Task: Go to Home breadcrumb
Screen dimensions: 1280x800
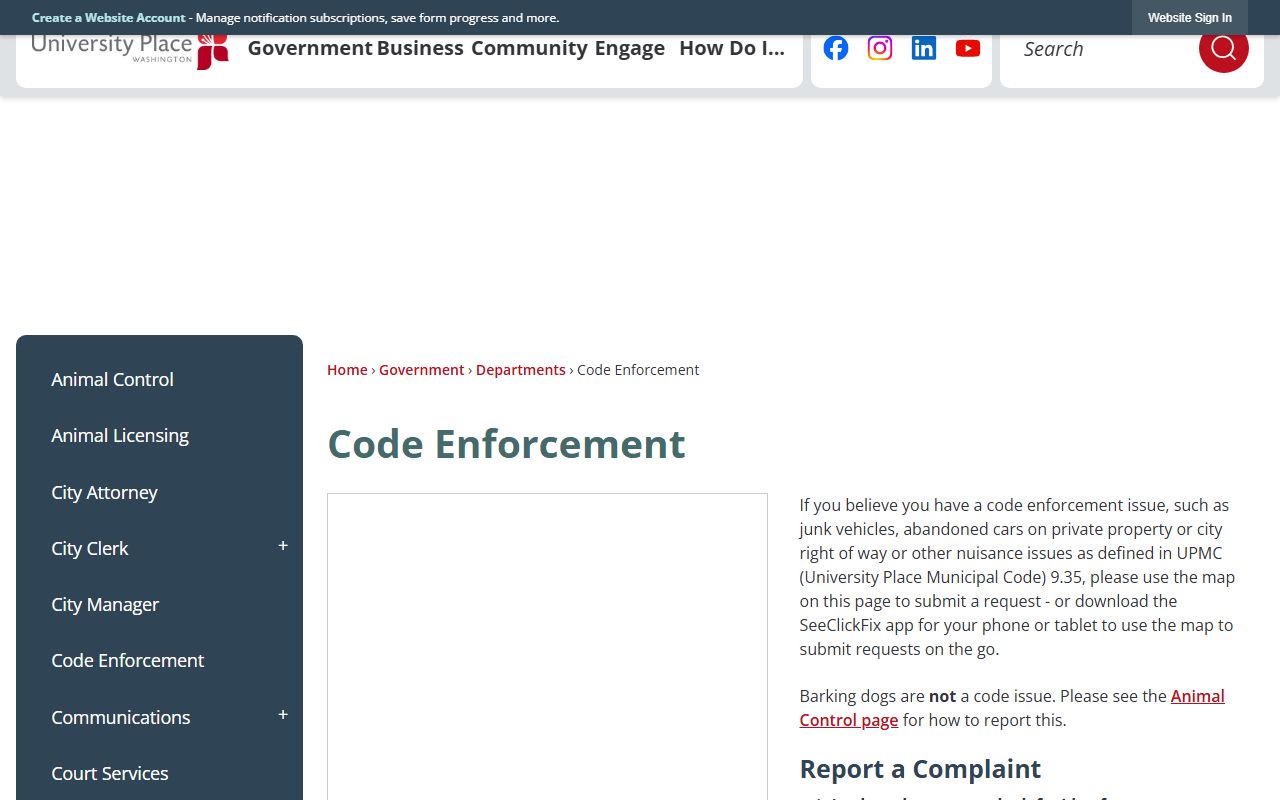Action: pos(347,370)
